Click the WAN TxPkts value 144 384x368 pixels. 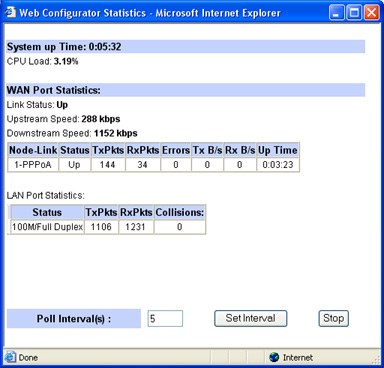point(108,165)
